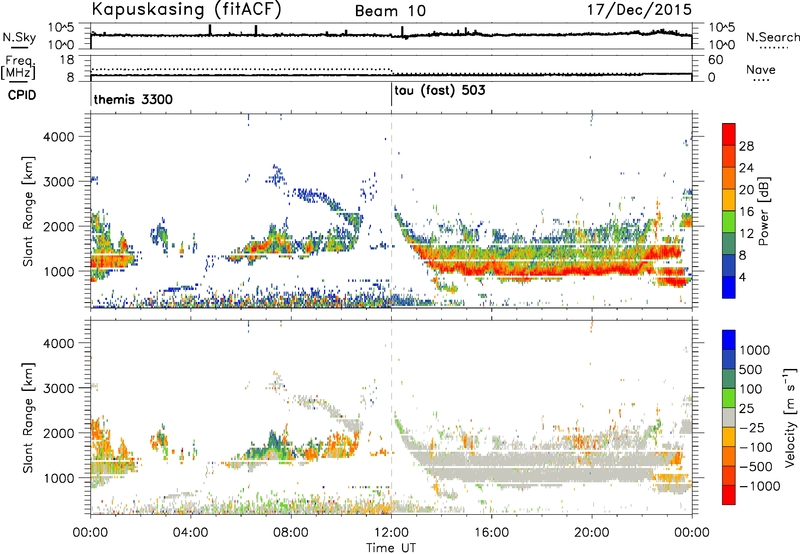The width and height of the screenshot is (800, 554).
Task: Click the dashed 12:00 line in power panel
Action: pyautogui.click(x=391, y=211)
